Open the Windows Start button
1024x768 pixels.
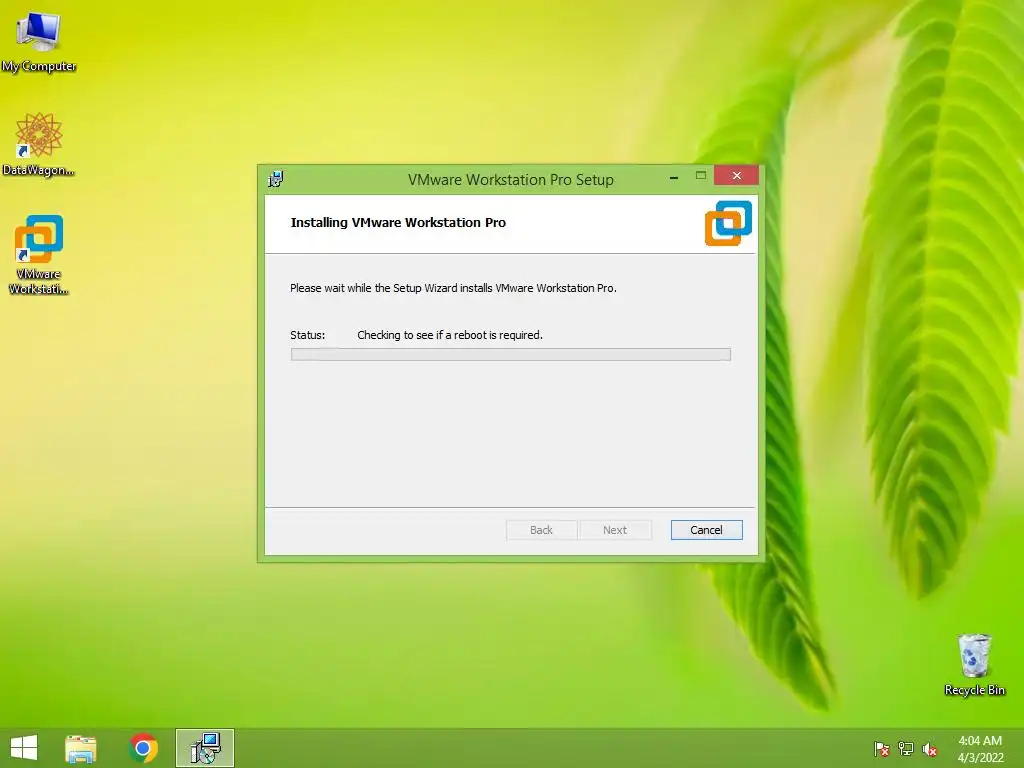click(24, 748)
